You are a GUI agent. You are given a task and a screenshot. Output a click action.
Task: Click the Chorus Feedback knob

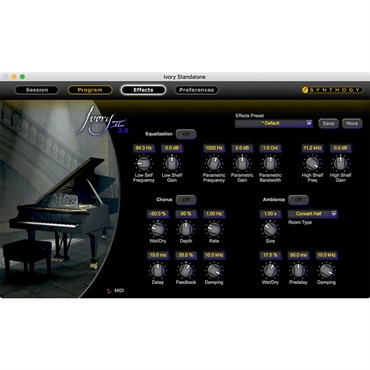[186, 270]
